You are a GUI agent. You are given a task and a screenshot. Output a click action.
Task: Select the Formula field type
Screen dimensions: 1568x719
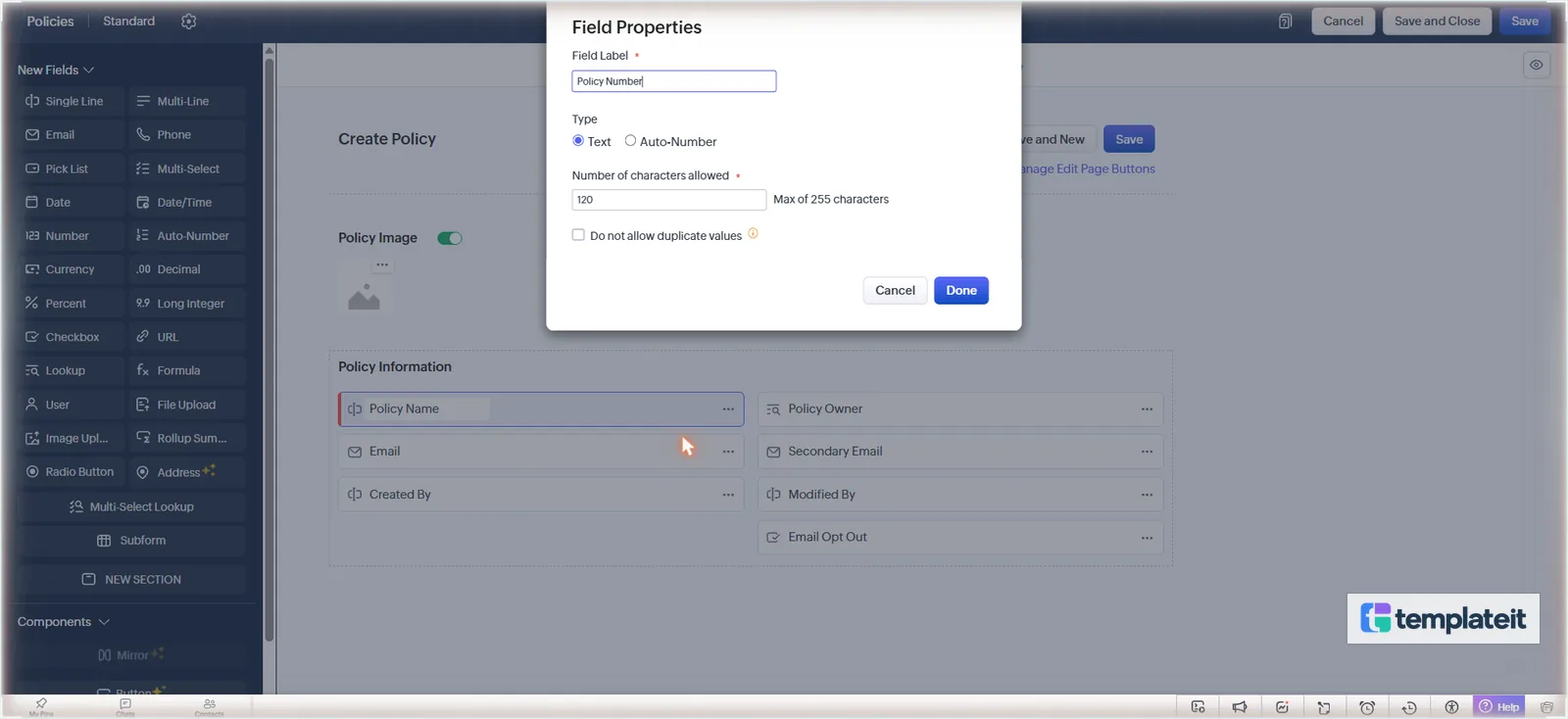pos(187,370)
